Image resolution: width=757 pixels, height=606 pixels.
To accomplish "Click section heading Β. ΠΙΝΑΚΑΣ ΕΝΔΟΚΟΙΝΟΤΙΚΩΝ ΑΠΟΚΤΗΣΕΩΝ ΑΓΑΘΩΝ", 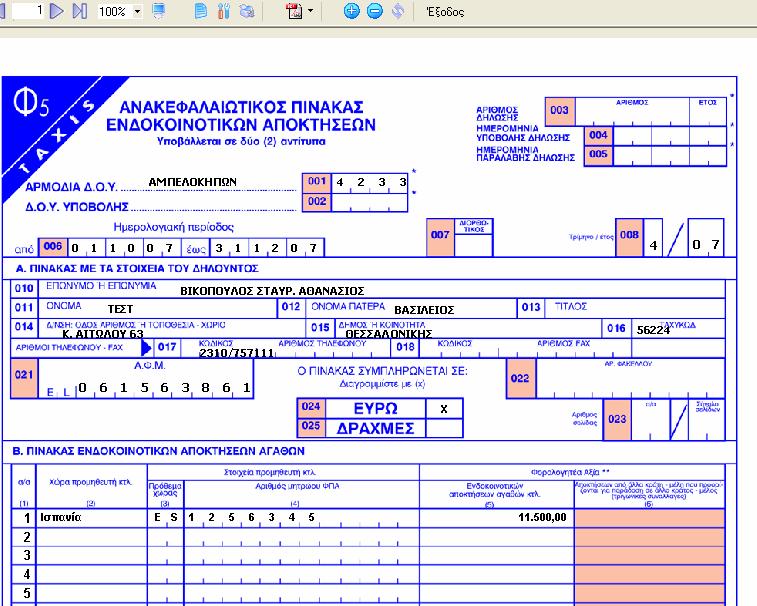I will tap(159, 451).
